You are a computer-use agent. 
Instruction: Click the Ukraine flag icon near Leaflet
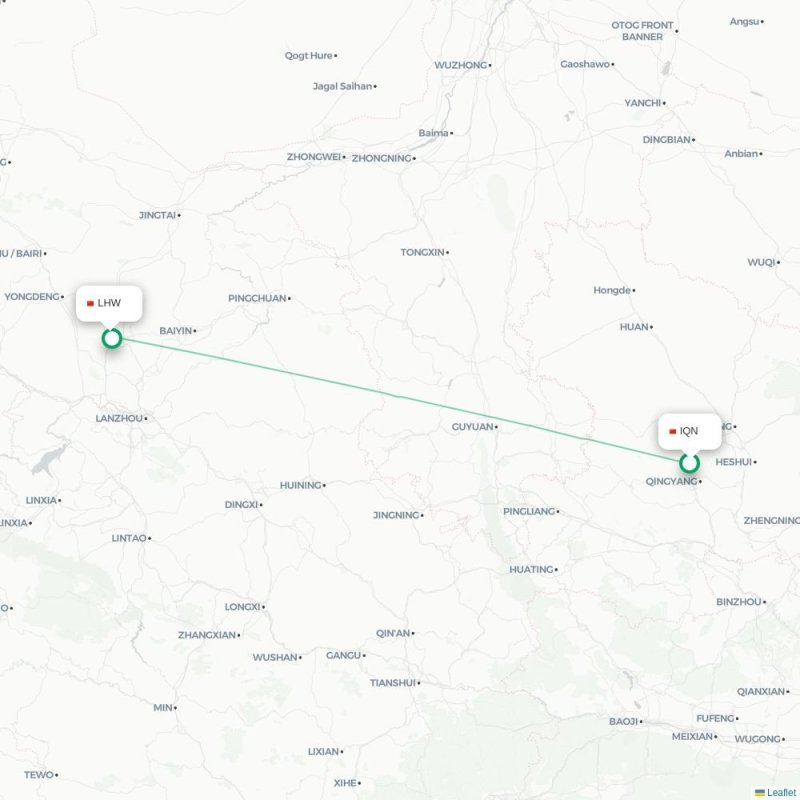[x=760, y=792]
